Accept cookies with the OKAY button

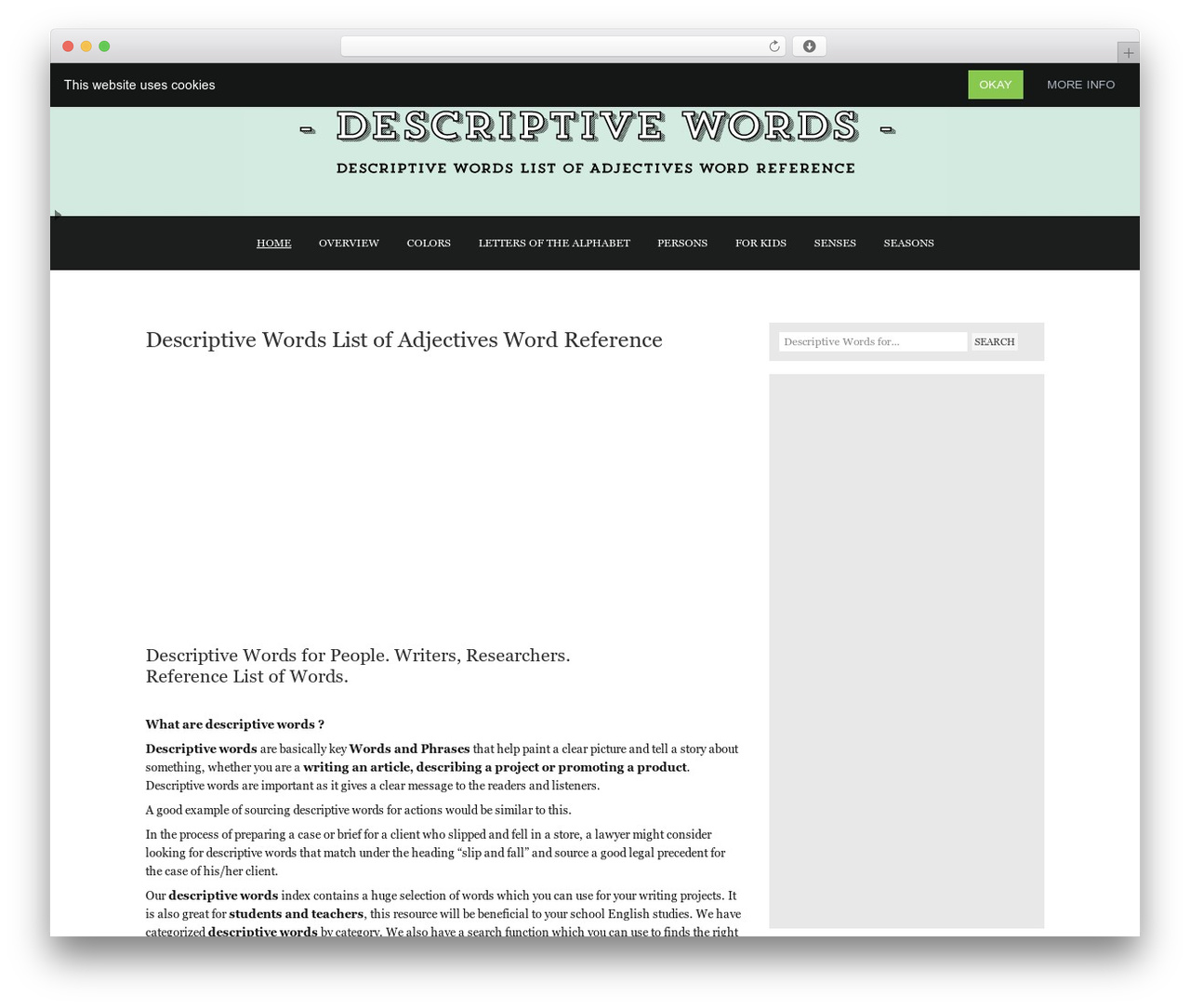[x=995, y=85]
